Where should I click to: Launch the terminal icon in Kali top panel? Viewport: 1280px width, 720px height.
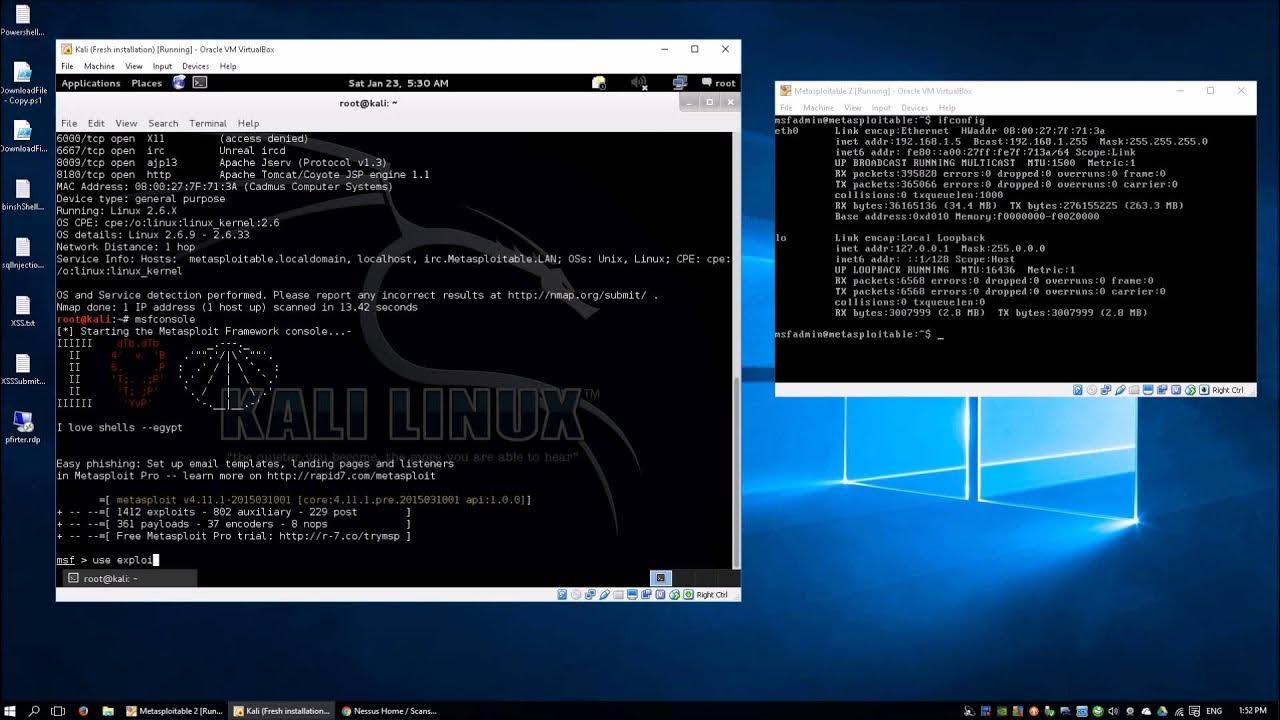pos(200,83)
